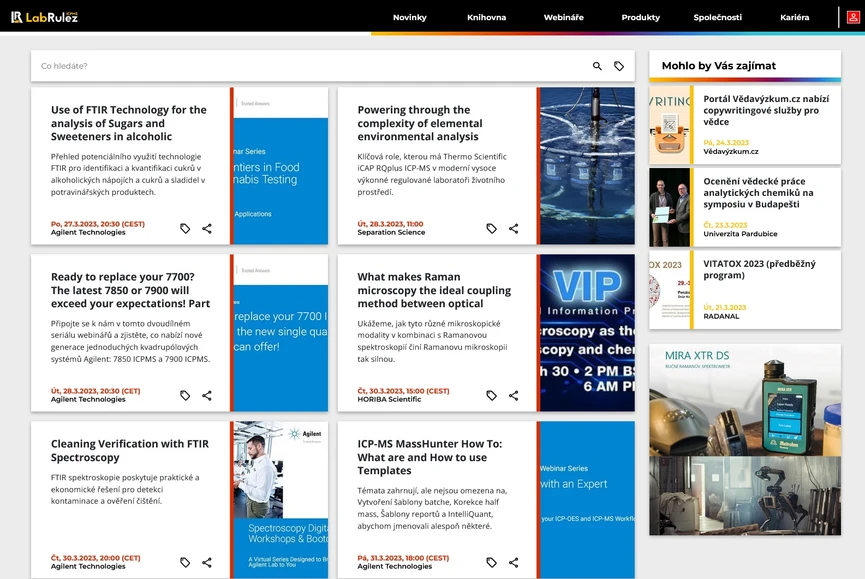The height and width of the screenshot is (579, 865).
Task: Click the Spectroscopy Digital Workshops thumbnail
Action: (x=281, y=500)
